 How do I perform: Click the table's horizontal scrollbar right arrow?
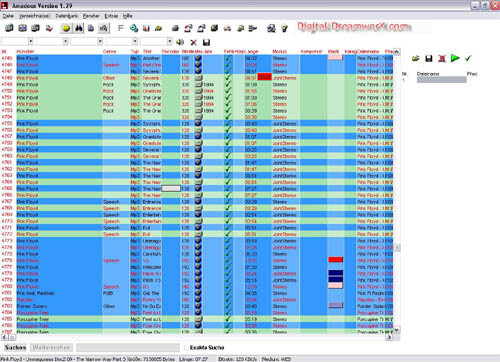[389, 337]
